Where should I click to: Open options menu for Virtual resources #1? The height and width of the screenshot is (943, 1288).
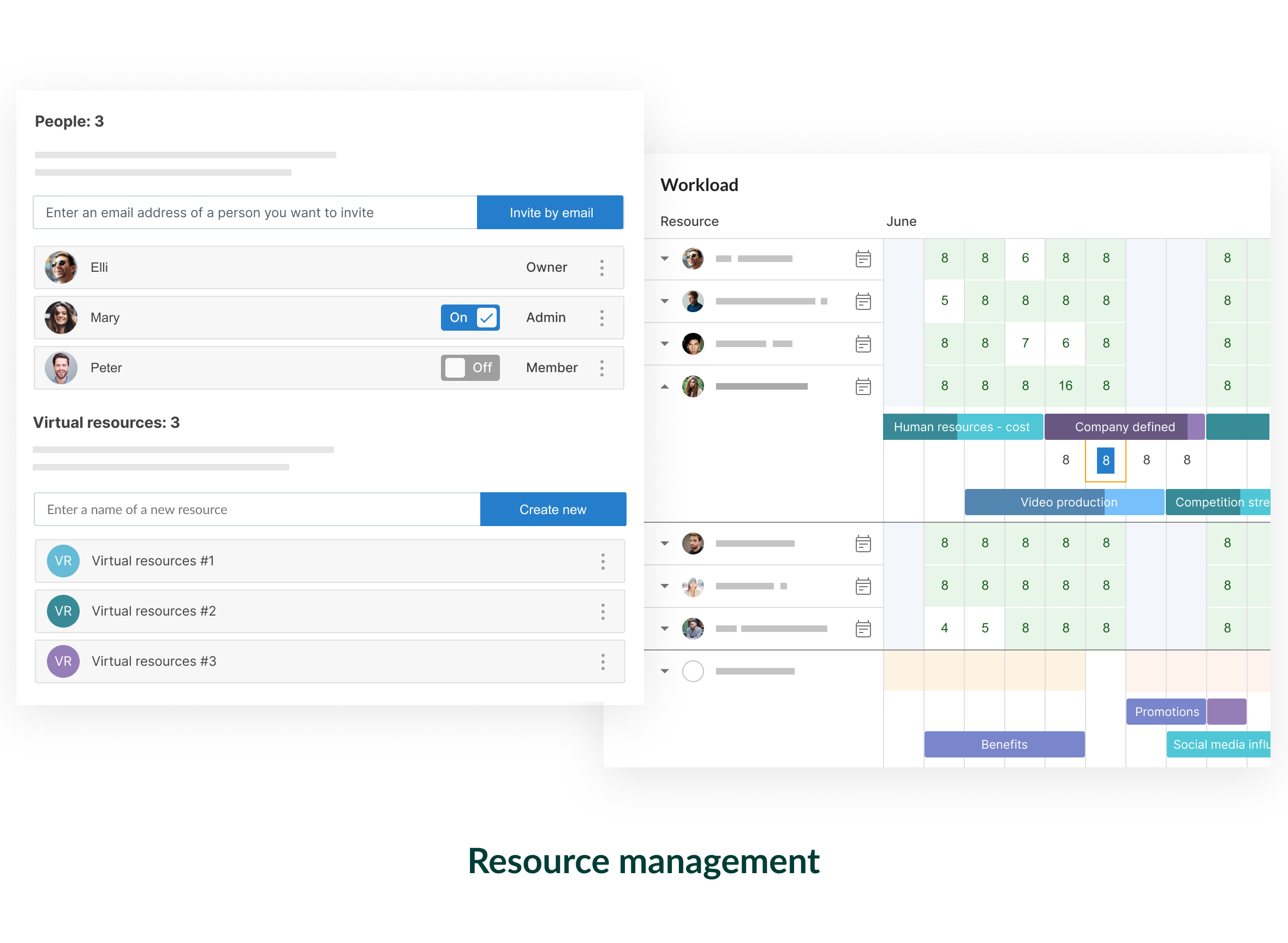603,561
